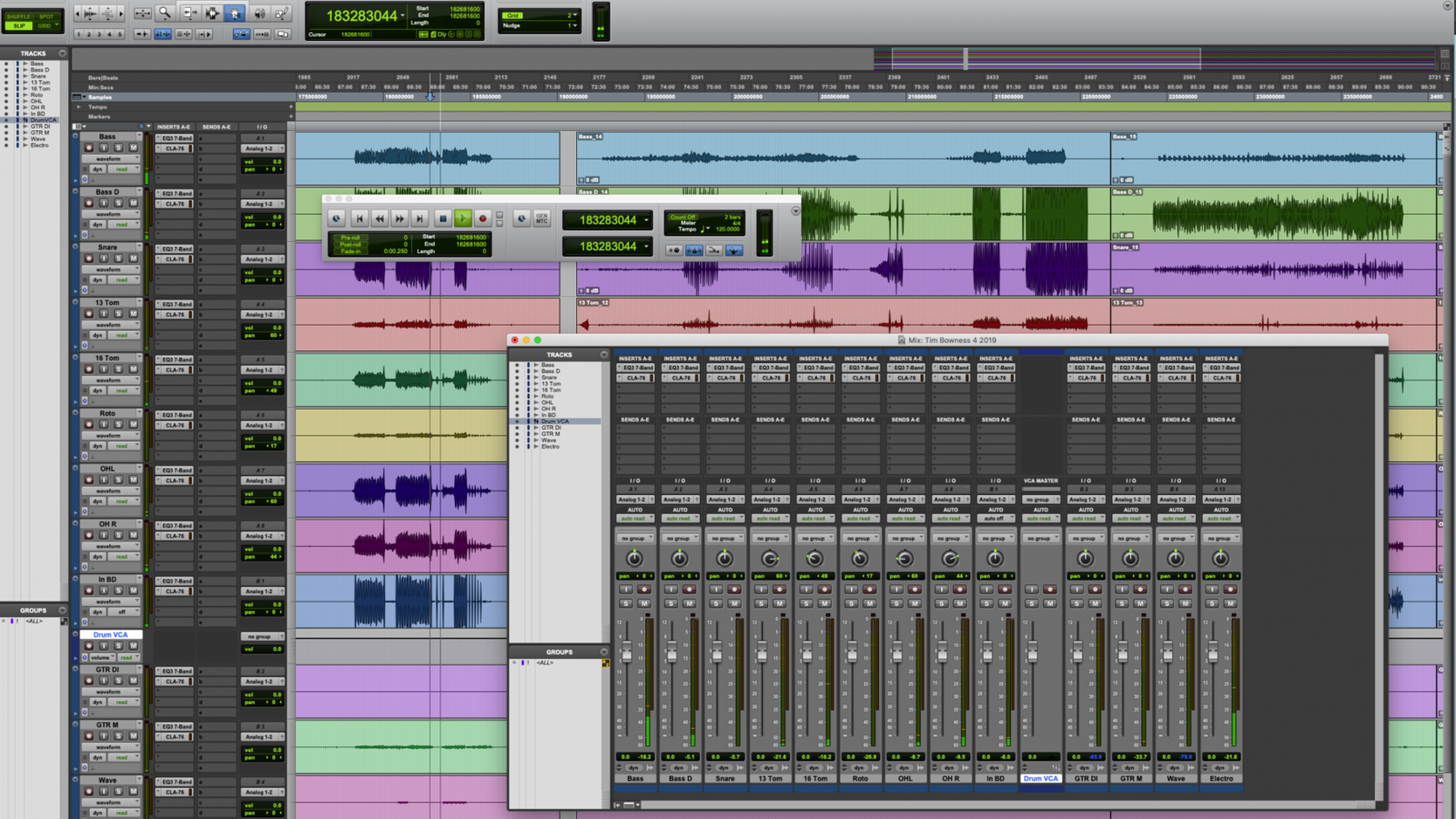The image size is (1456, 819).
Task: Select the Pencil tool
Action: 282,13
